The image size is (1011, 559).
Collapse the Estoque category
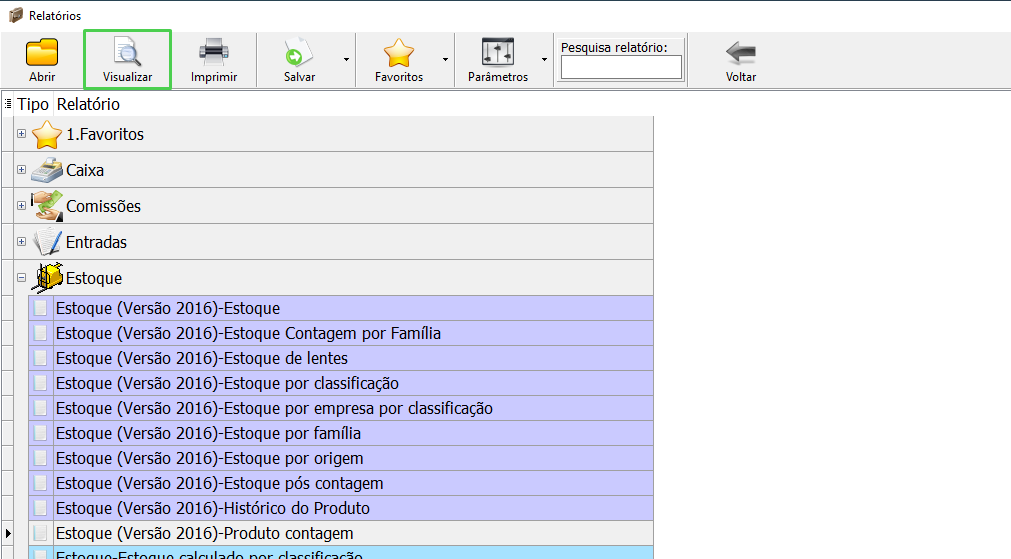click(x=21, y=278)
